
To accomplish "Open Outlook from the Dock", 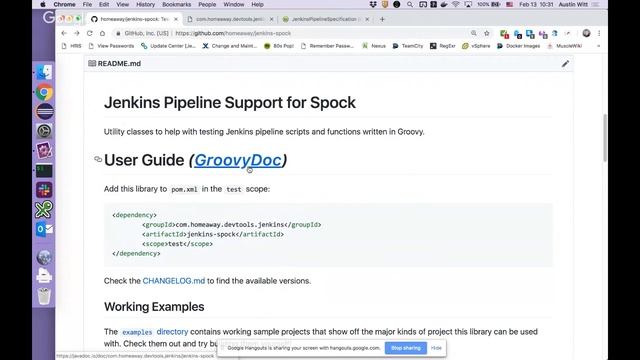I will (44, 229).
